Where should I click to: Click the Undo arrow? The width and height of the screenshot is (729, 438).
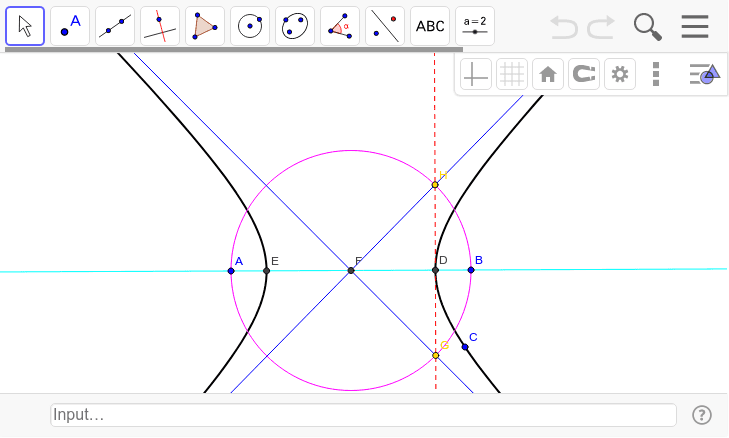pos(564,27)
